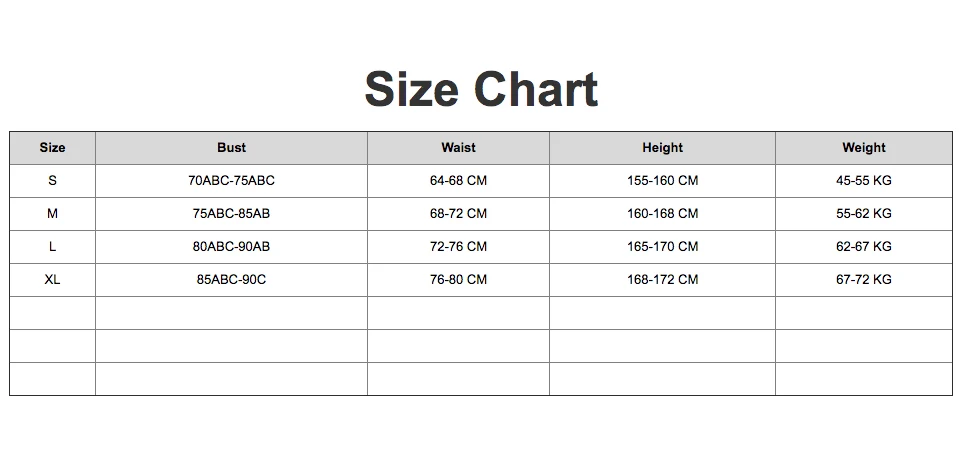
Task: Click the 72-76 CM waist cell
Action: [x=458, y=247]
